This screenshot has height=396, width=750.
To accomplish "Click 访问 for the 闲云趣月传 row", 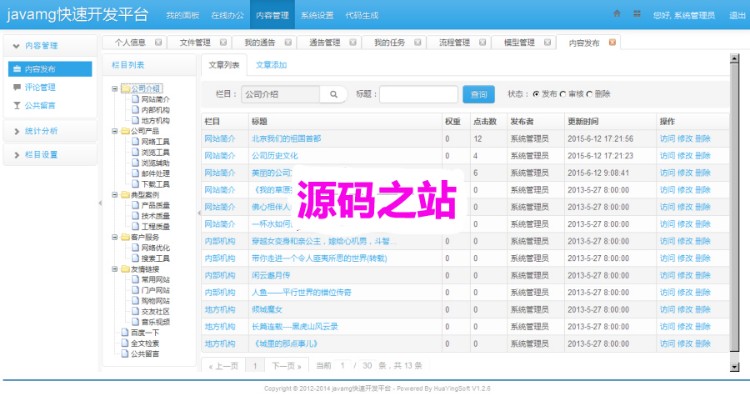I will click(667, 275).
